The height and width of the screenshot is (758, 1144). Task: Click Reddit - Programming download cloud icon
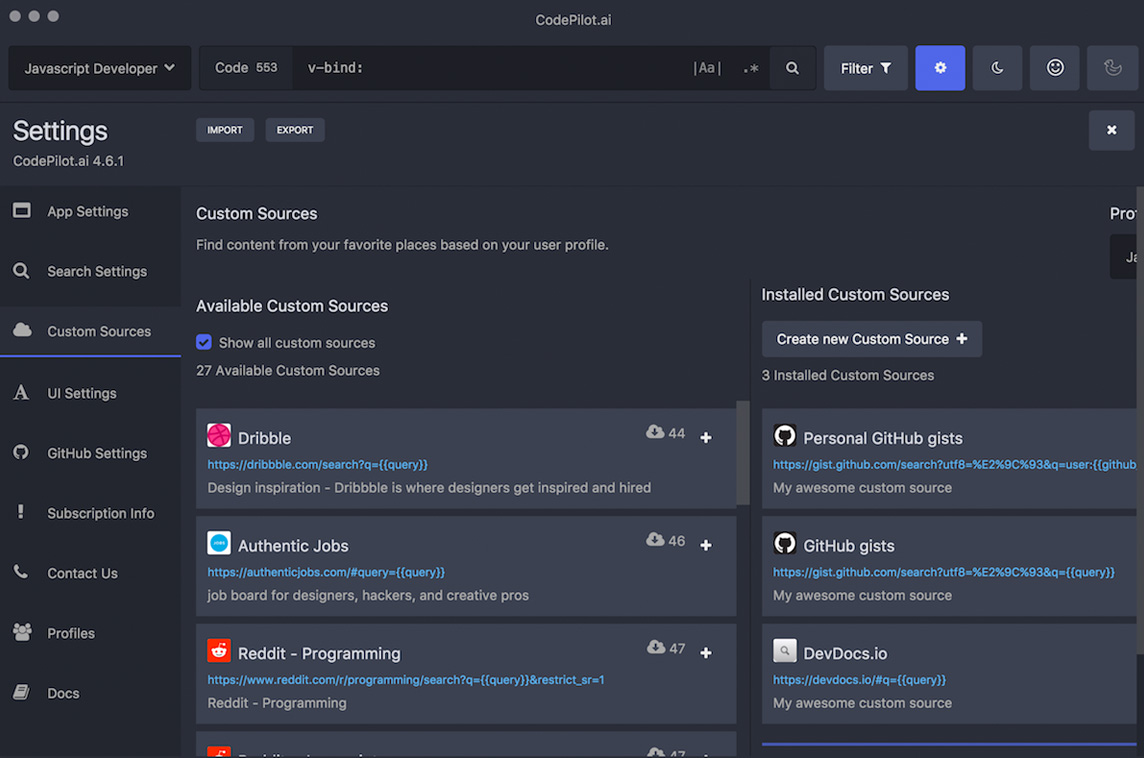[655, 647]
